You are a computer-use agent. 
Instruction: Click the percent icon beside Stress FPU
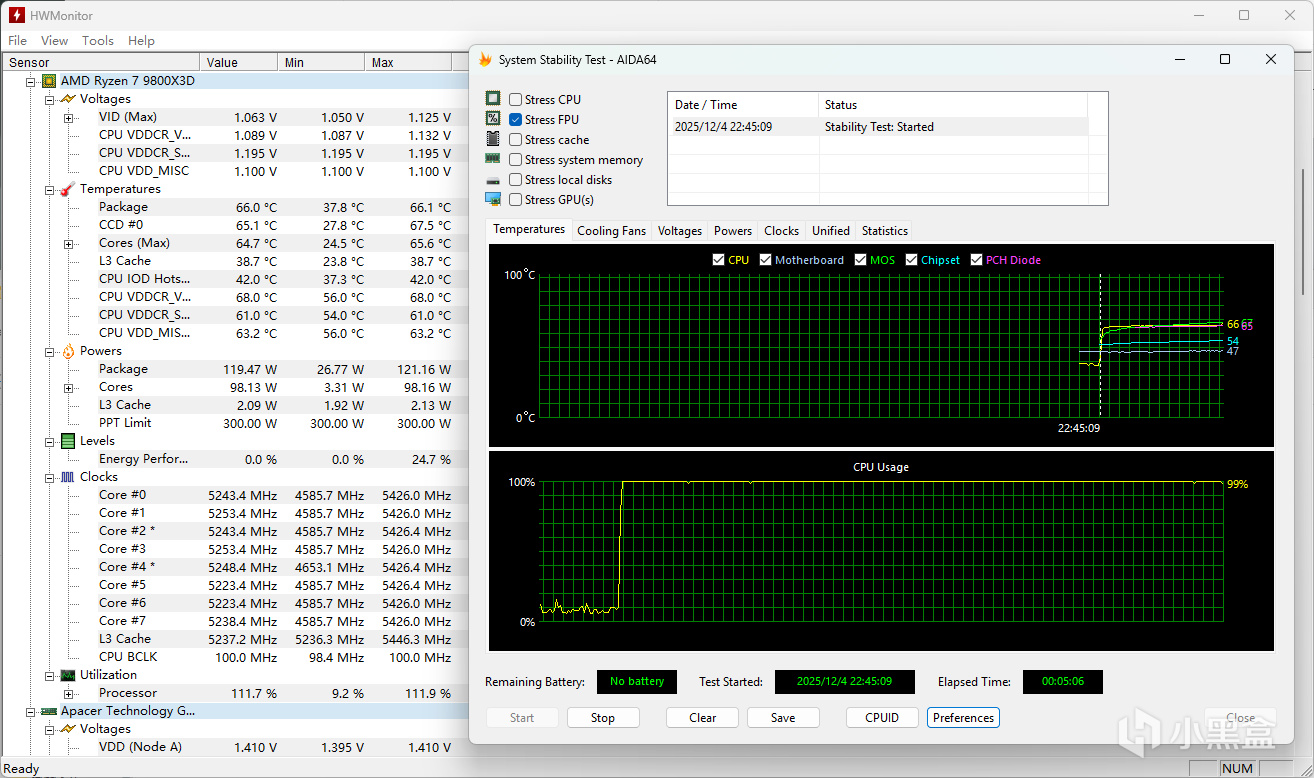[x=493, y=119]
